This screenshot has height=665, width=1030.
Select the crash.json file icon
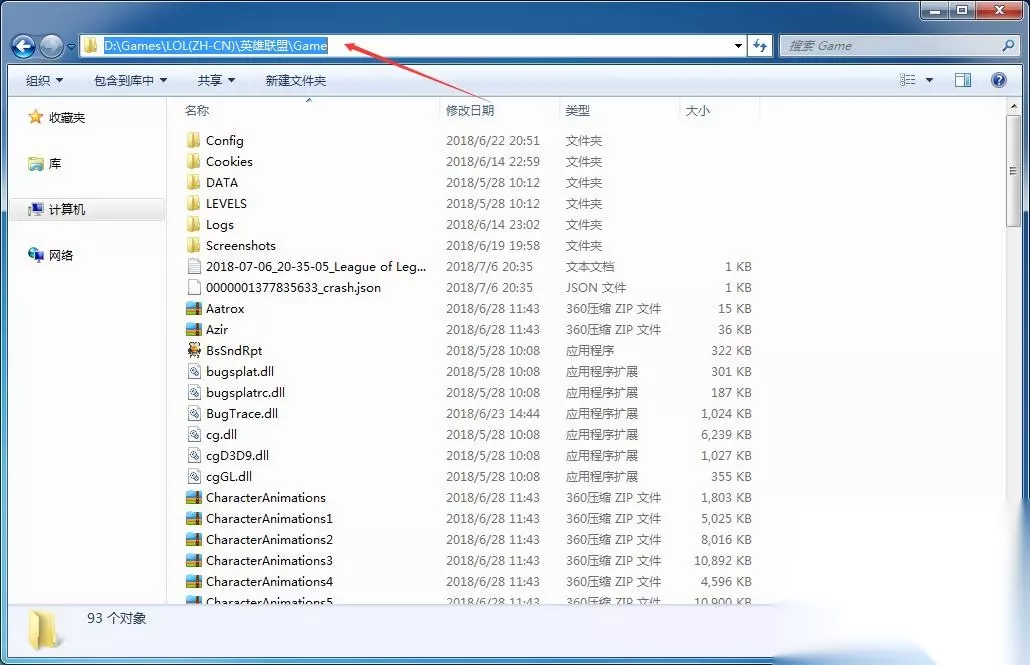(194, 287)
